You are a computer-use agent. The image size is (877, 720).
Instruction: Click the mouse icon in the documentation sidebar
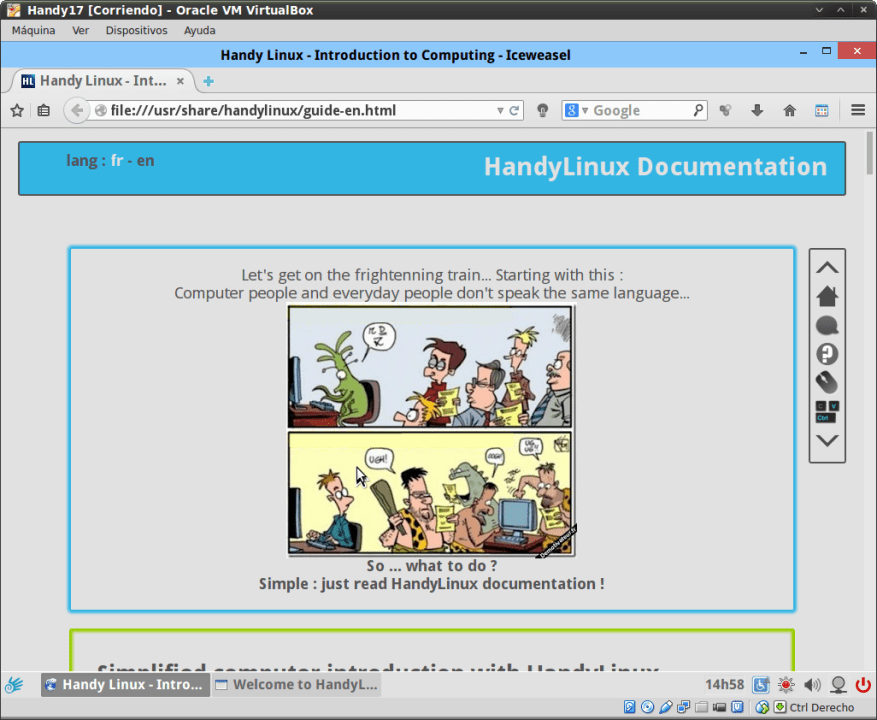pos(827,382)
